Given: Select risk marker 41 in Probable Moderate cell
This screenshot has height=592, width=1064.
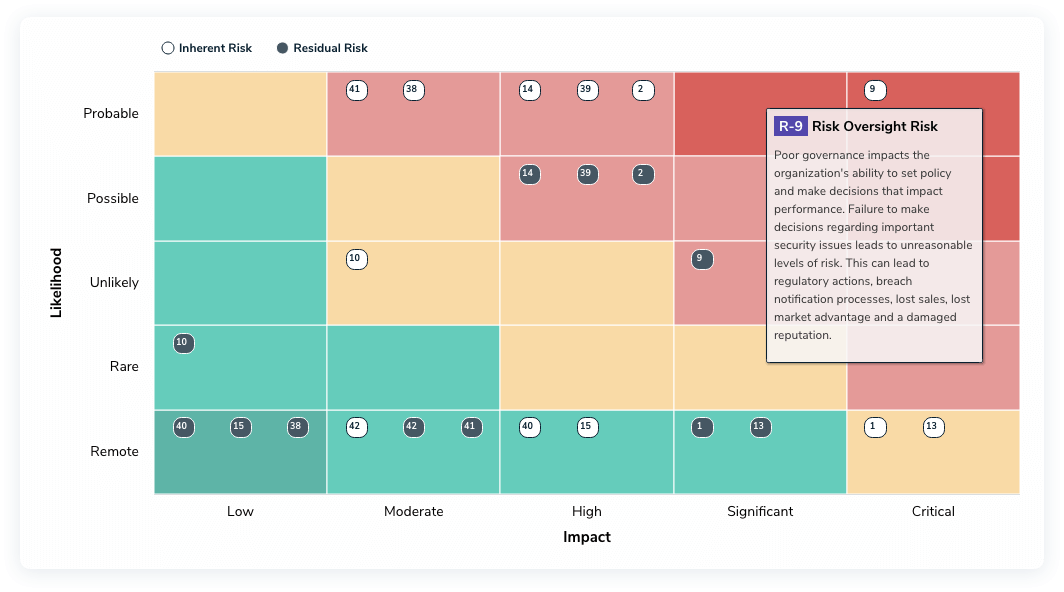Looking at the screenshot, I should coord(356,89).
